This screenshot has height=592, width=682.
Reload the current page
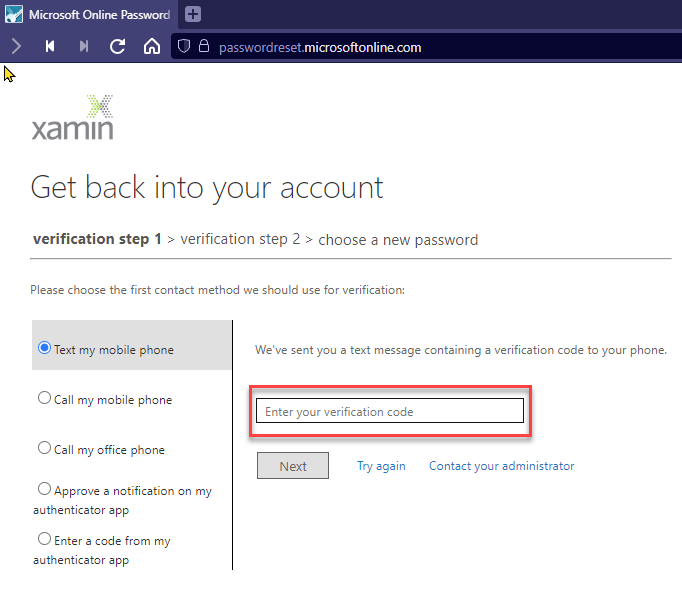(x=117, y=46)
